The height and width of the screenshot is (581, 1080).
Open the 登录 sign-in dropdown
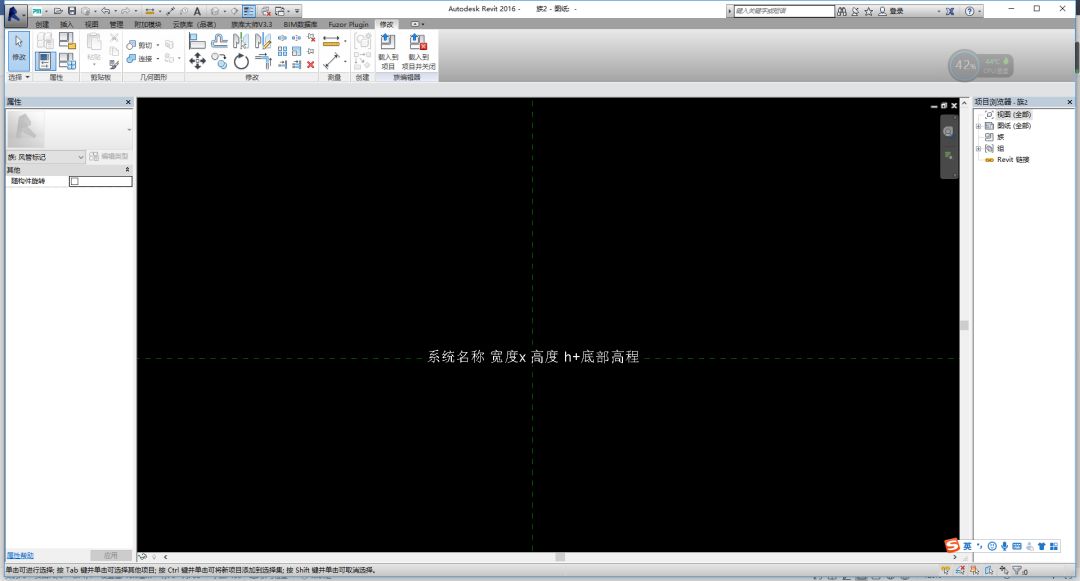point(939,11)
